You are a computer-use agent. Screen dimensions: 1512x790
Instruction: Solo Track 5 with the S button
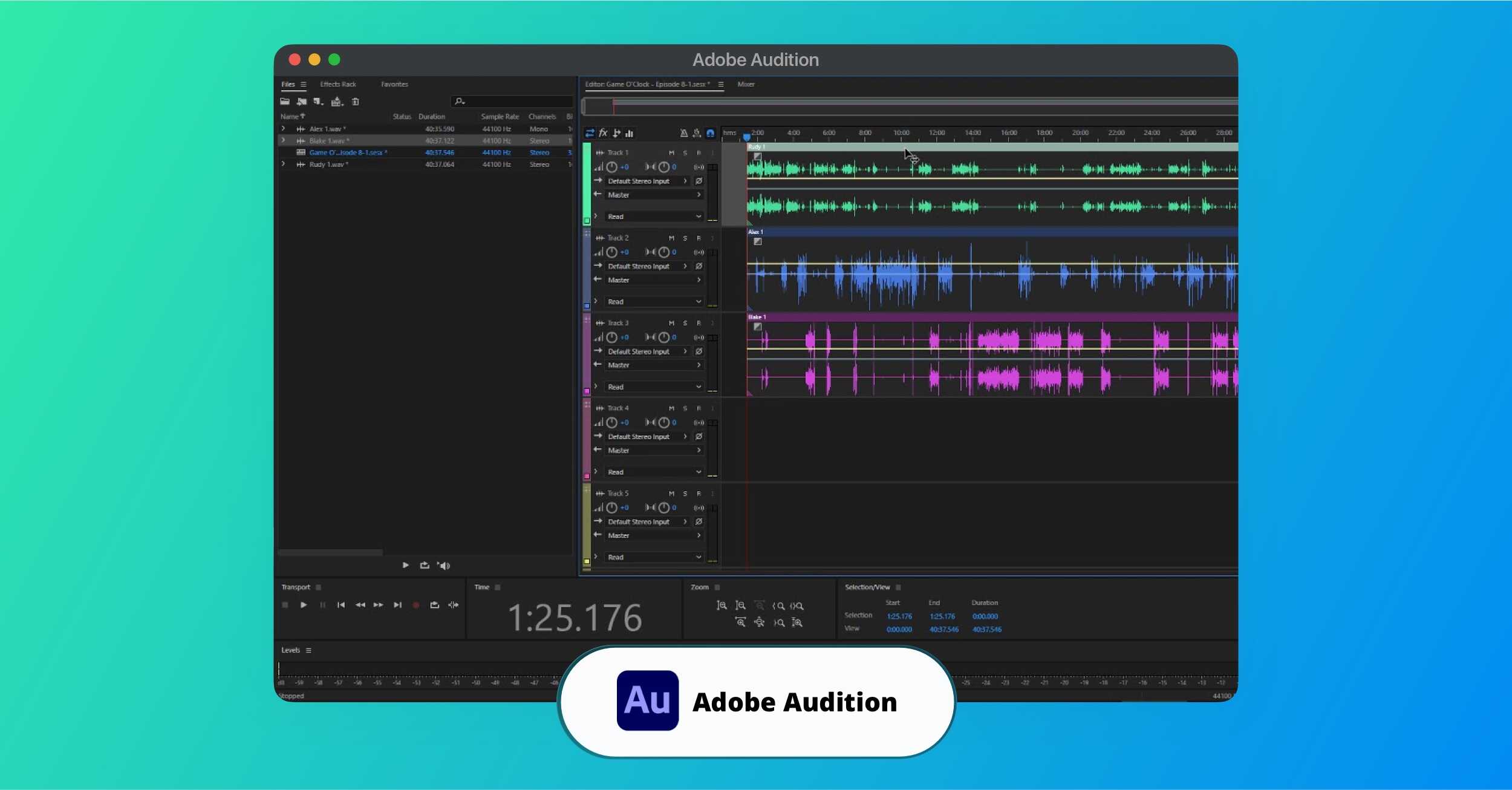click(685, 494)
